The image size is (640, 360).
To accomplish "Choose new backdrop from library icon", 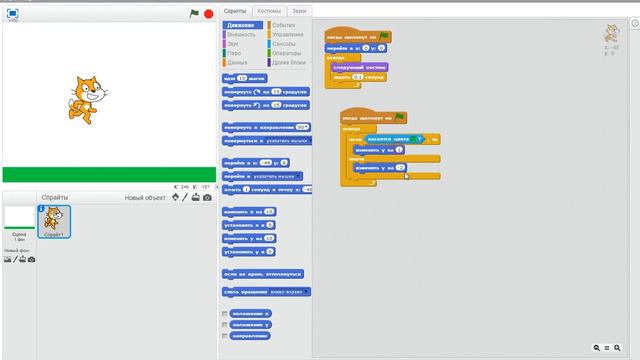I will click(x=7, y=259).
